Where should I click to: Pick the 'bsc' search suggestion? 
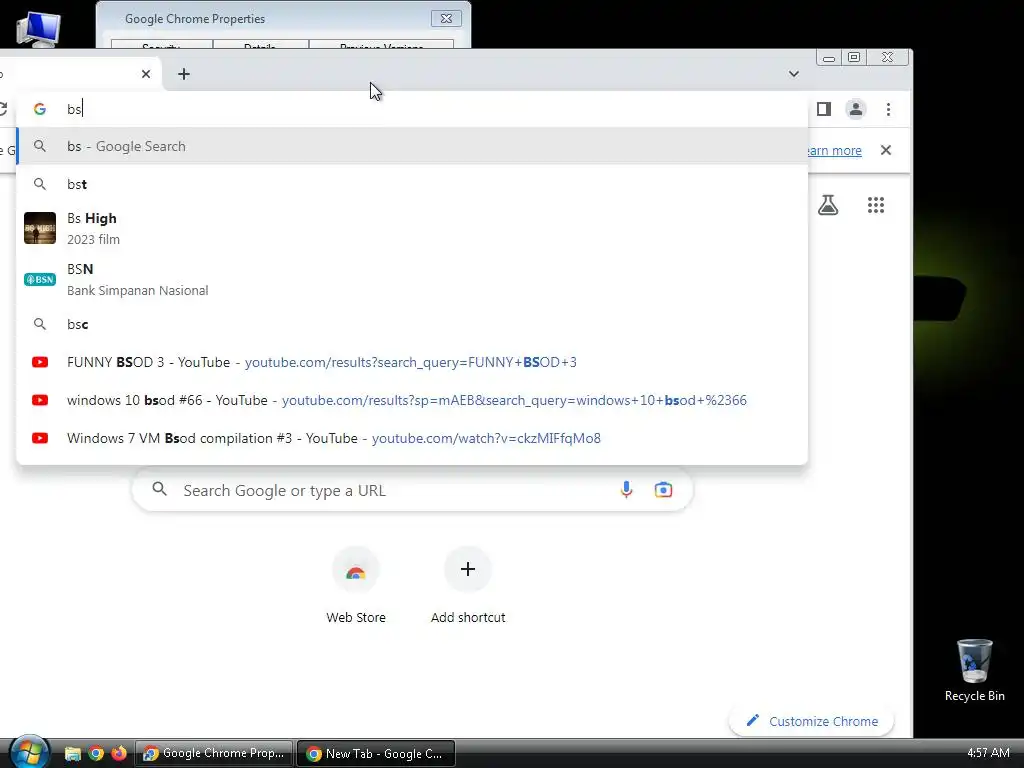[412, 324]
